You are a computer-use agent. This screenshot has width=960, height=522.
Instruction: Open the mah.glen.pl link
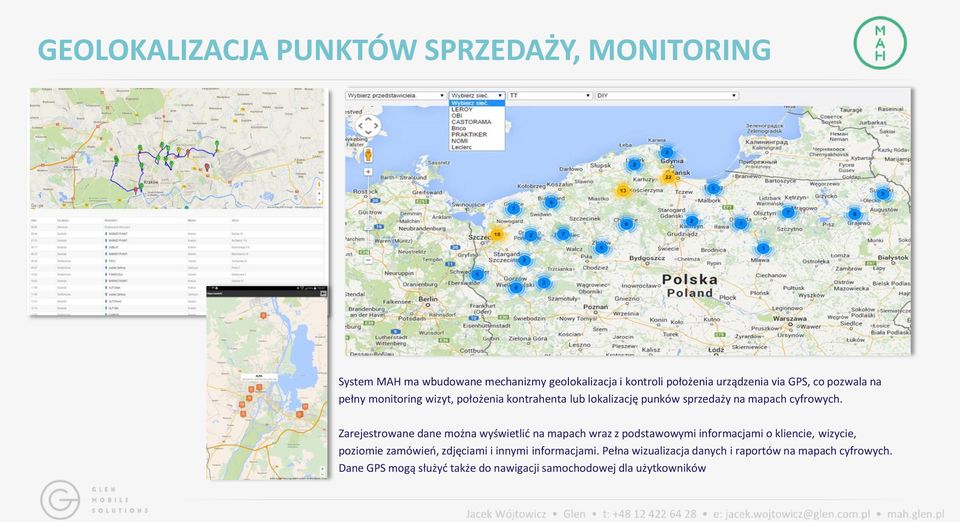click(915, 514)
